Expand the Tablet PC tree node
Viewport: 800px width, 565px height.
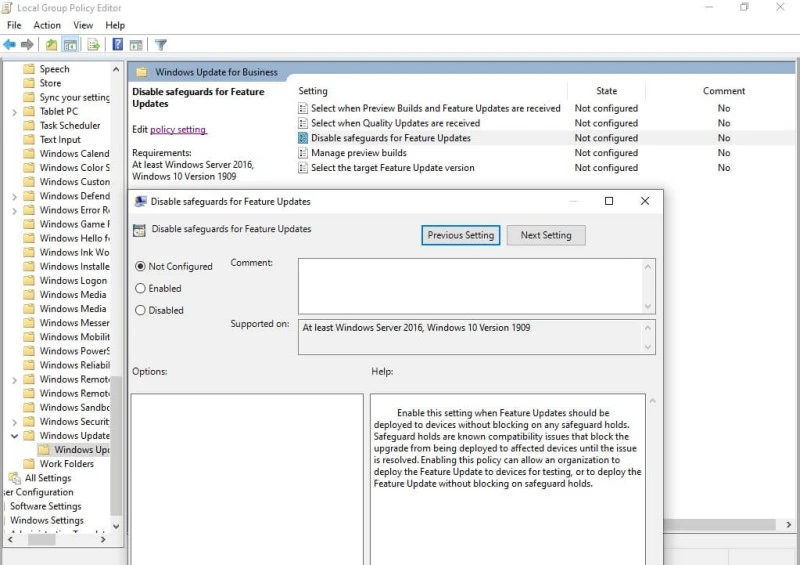(14, 112)
